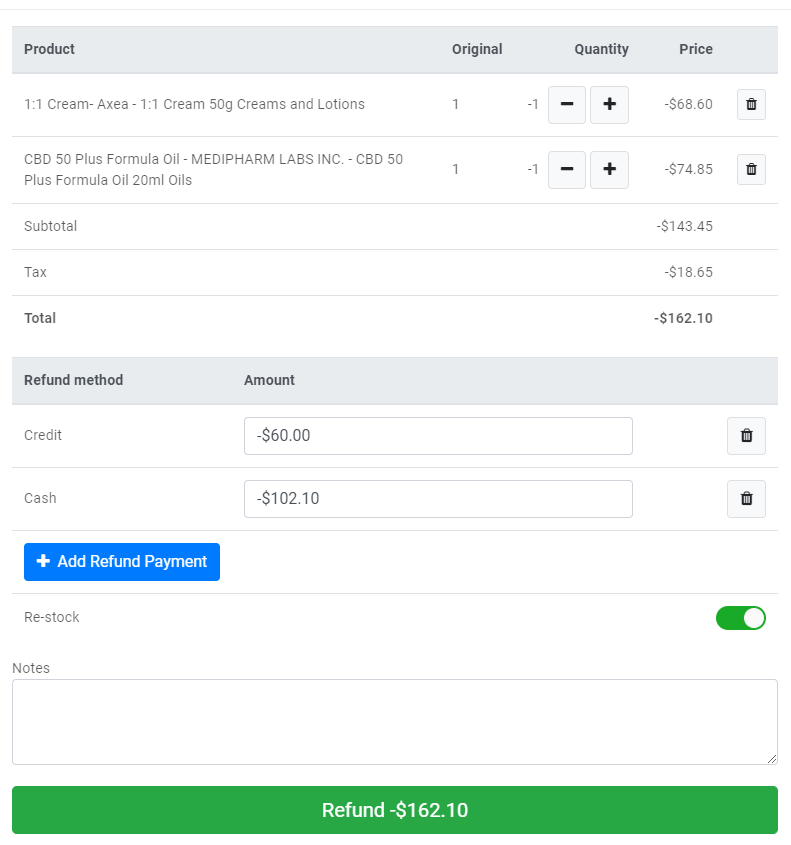Click the Price column header
791x845 pixels.
click(x=696, y=49)
